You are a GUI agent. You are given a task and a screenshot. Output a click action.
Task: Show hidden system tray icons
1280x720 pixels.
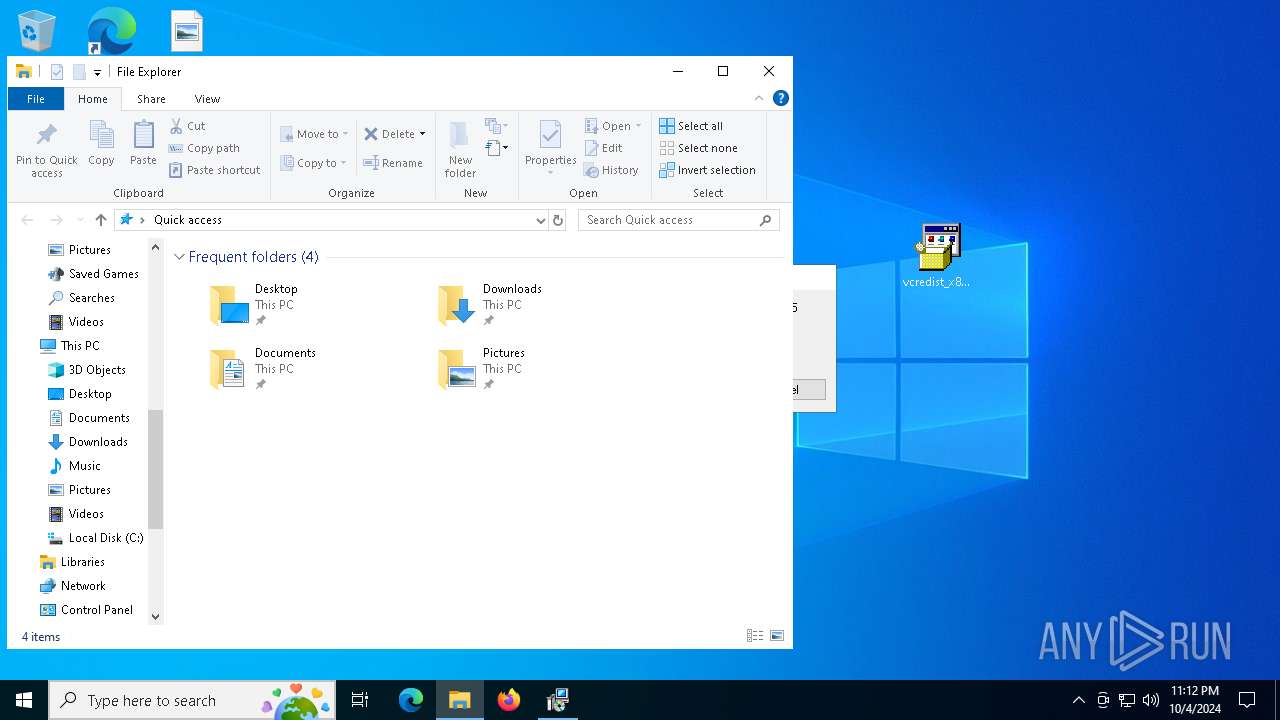pyautogui.click(x=1078, y=700)
